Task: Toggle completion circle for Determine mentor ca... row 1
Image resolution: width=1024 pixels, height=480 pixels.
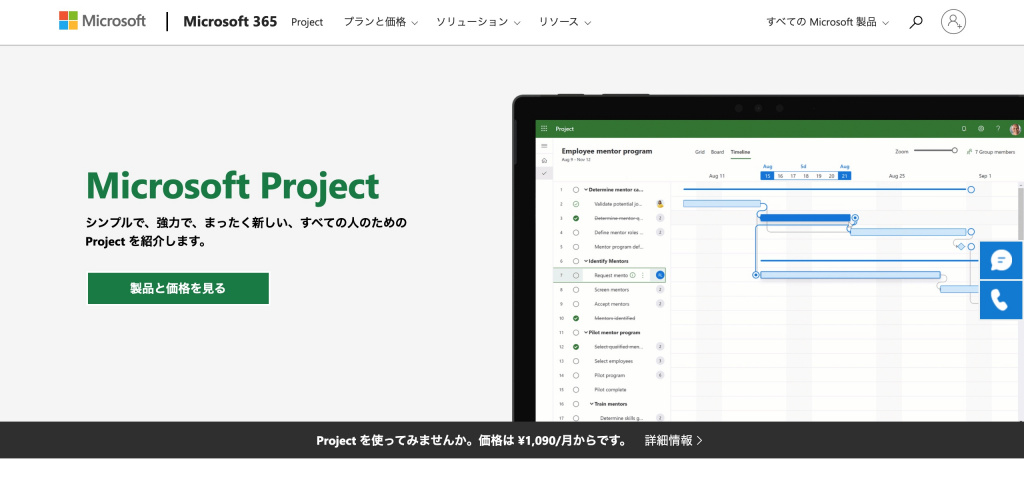Action: 576,189
